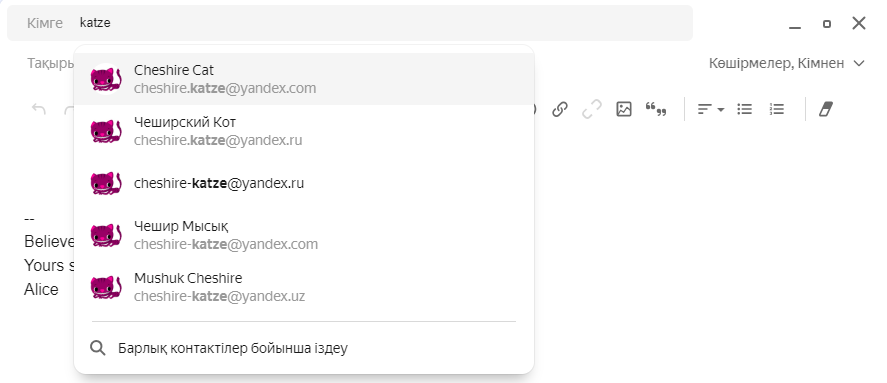
Task: Click Барлық контактілер бойынша іздеу search link
Action: 232,348
